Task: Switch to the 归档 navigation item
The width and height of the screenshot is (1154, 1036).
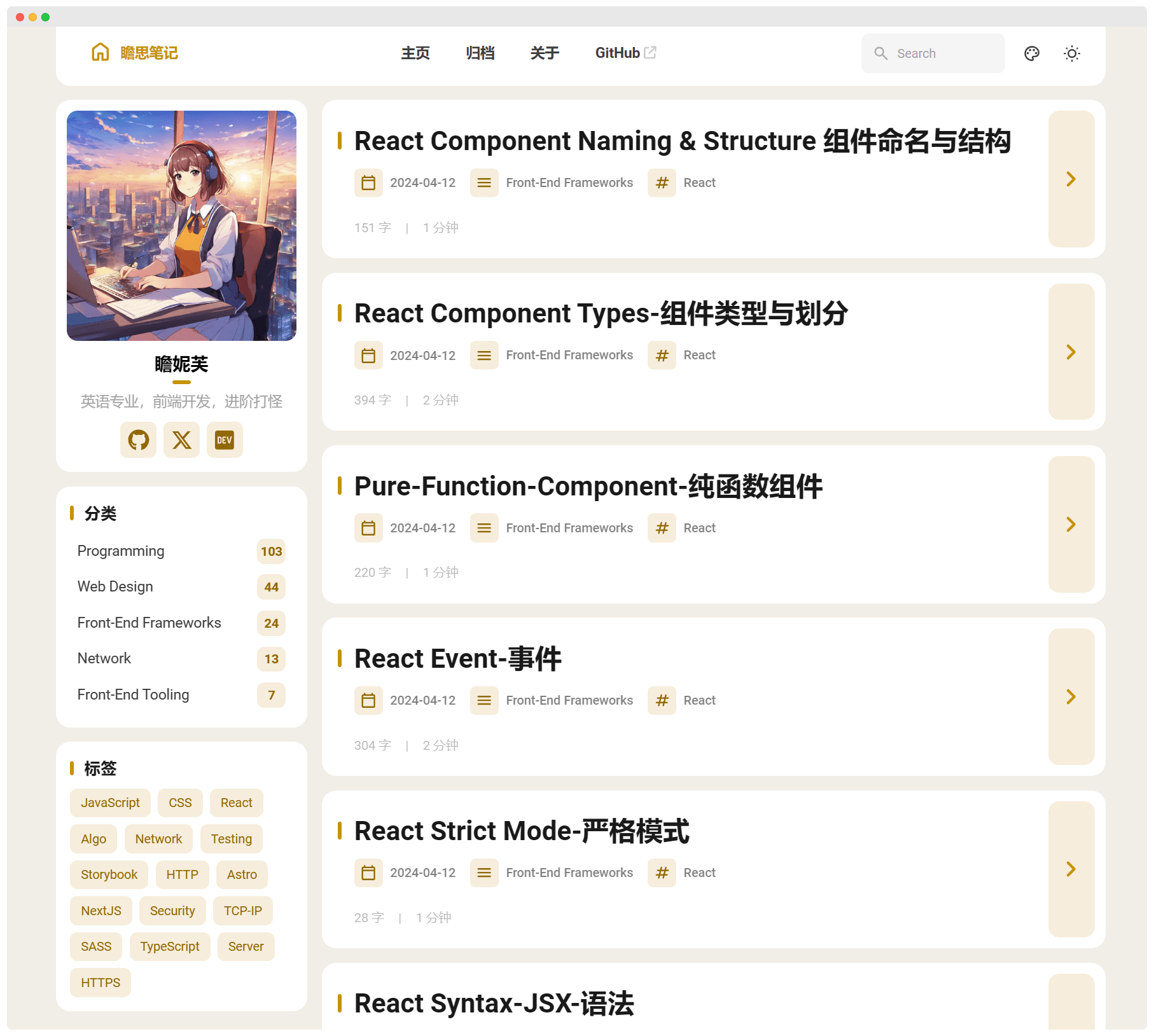Action: pos(480,53)
